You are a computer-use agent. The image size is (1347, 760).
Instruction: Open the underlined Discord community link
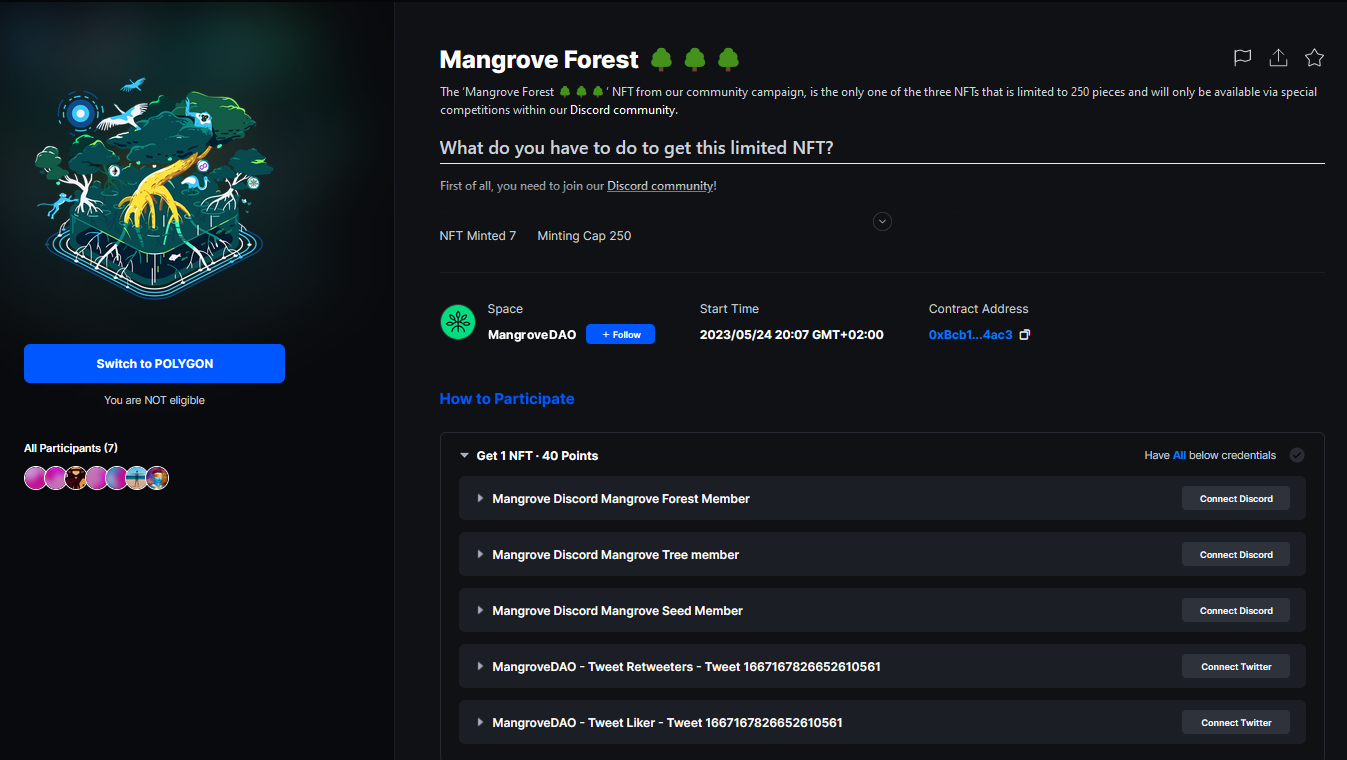[660, 186]
